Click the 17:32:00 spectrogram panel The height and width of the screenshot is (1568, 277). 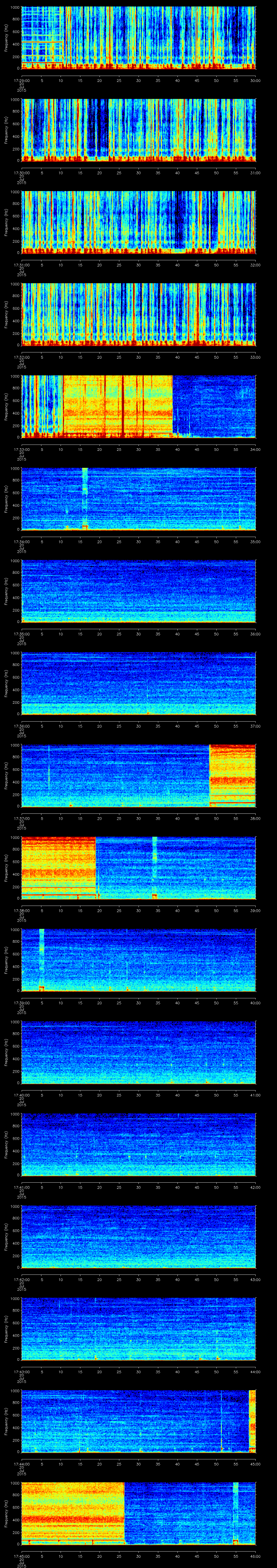point(139,315)
